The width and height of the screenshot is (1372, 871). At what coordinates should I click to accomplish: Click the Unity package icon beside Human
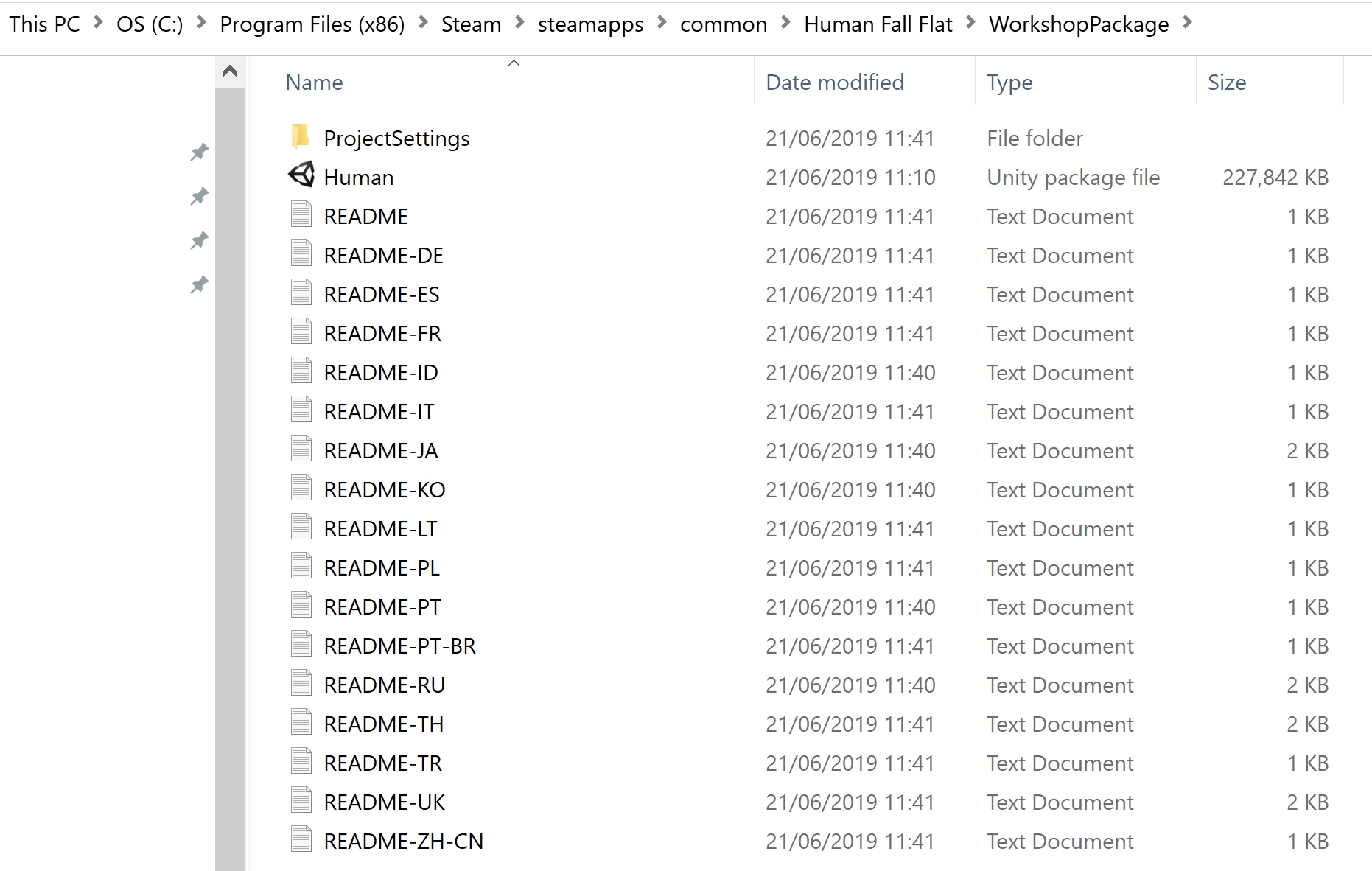pos(301,175)
